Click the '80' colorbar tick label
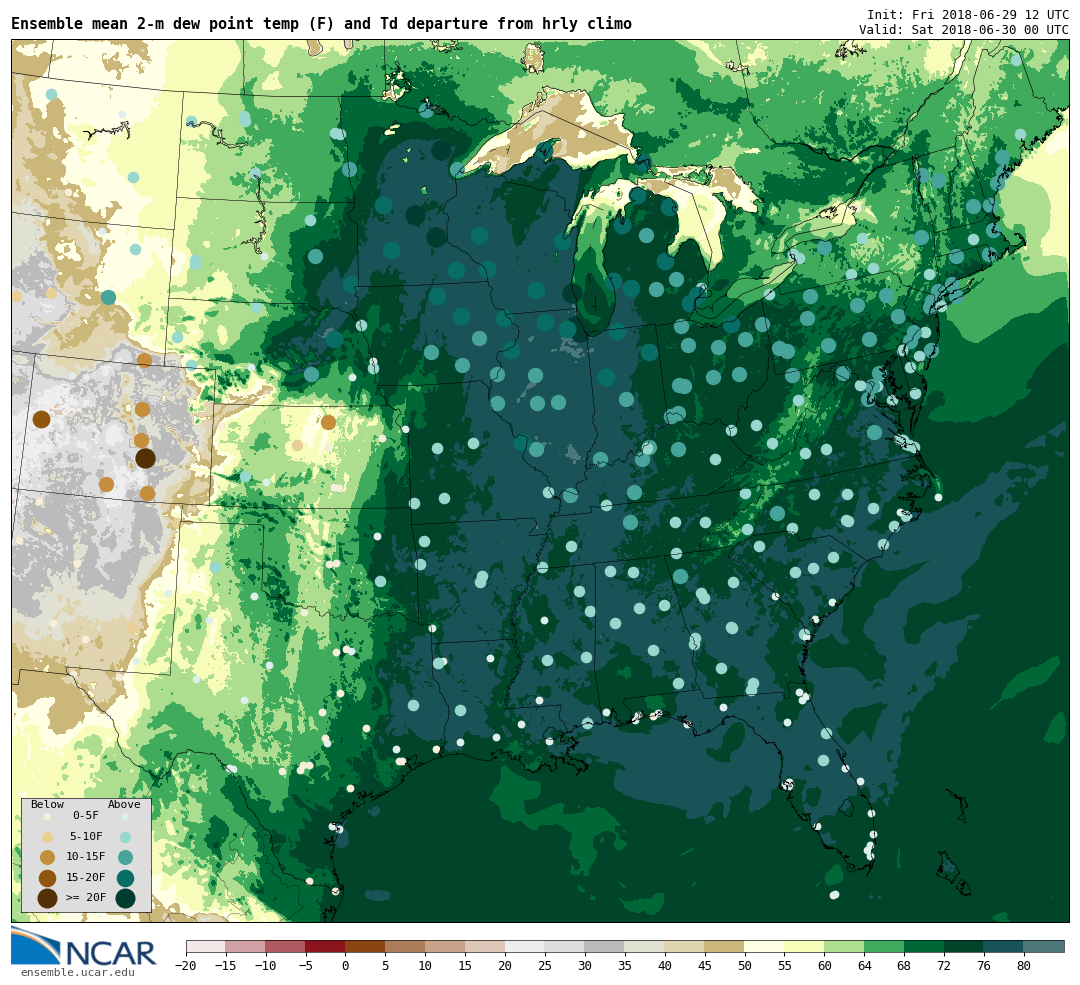This screenshot has width=1080, height=985. click(x=1024, y=966)
